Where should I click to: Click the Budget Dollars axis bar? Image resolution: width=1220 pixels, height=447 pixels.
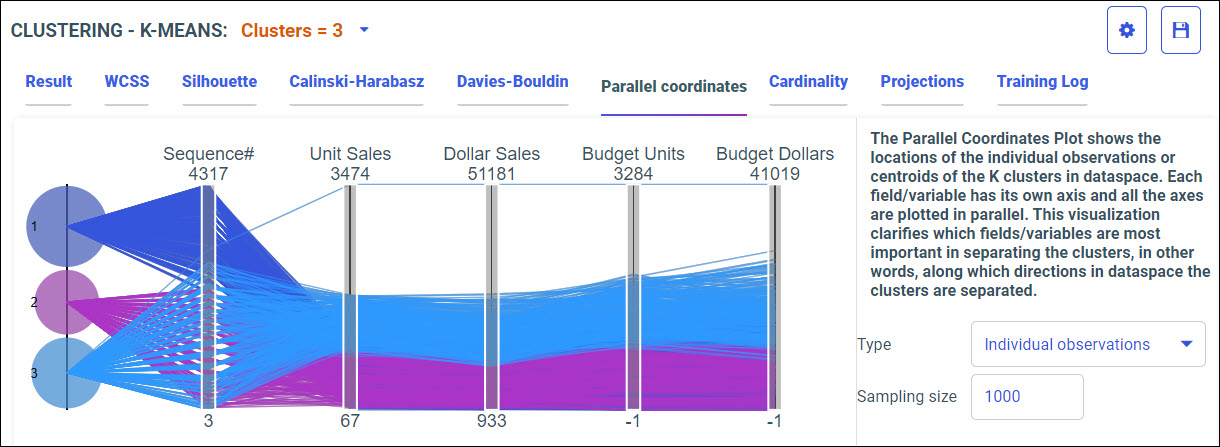tap(775, 296)
